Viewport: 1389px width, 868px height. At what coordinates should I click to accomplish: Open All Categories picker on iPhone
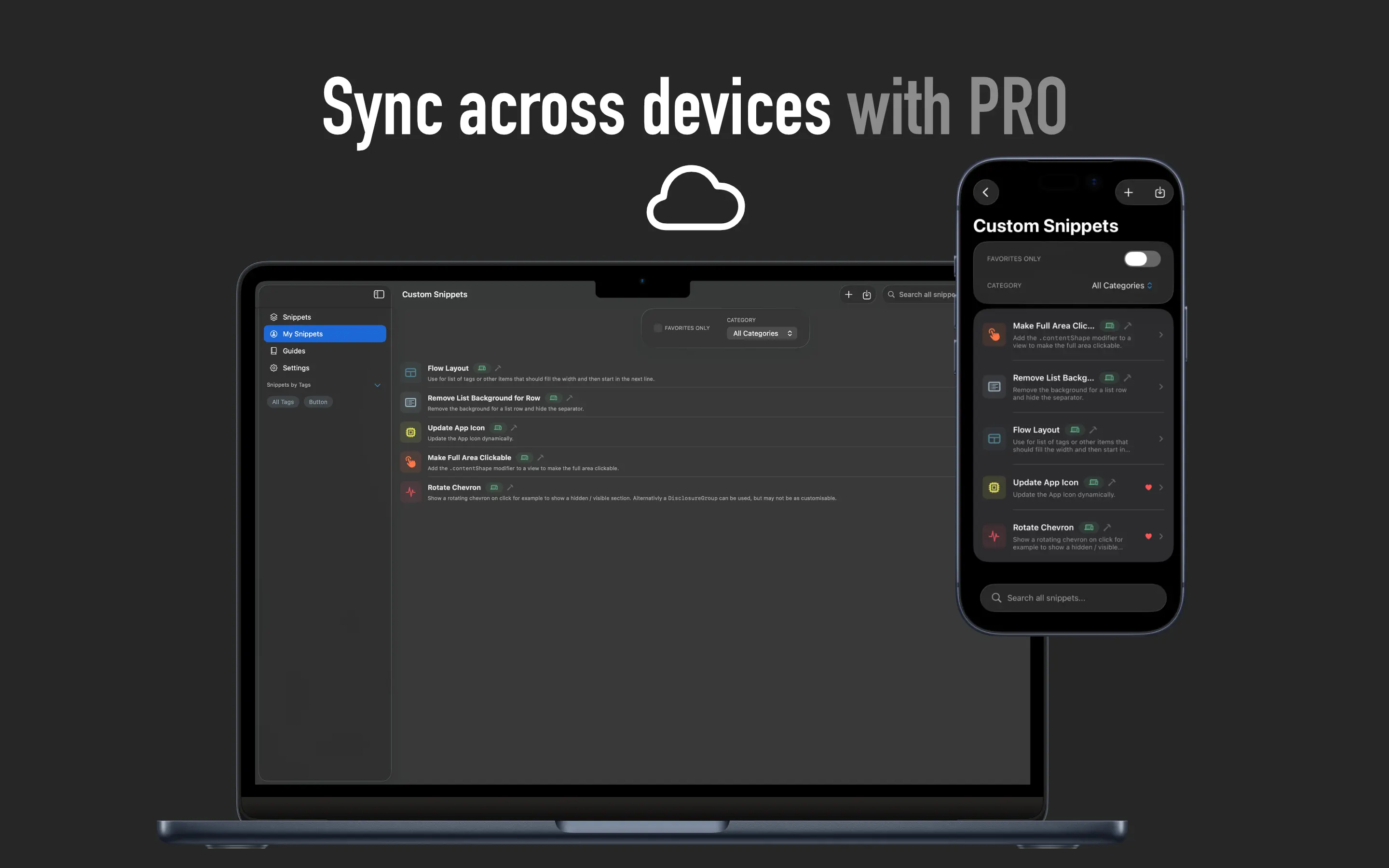1121,285
